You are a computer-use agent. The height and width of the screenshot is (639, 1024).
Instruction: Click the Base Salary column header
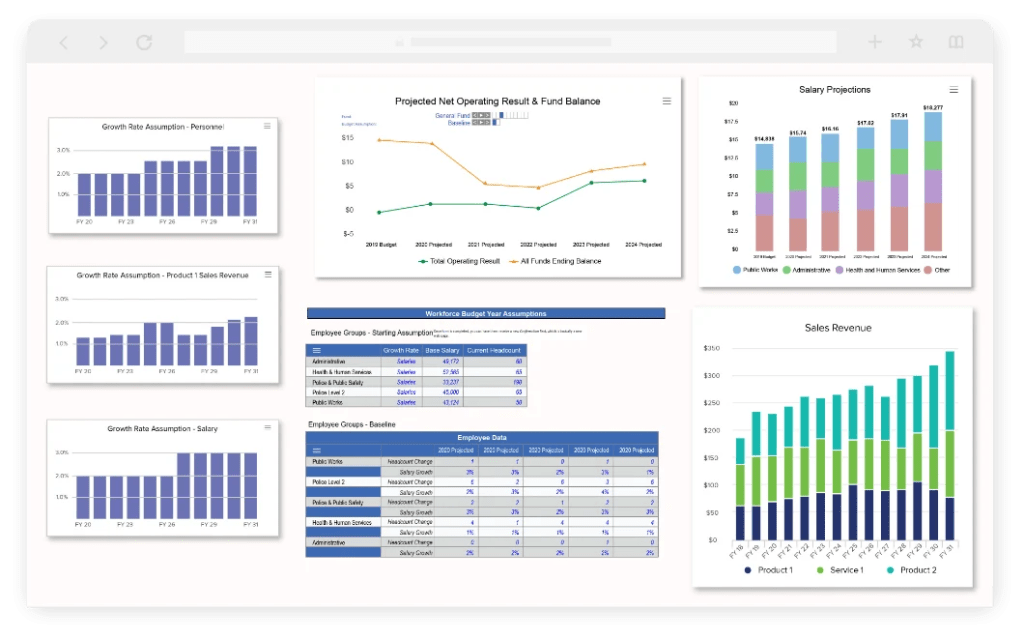pyautogui.click(x=441, y=350)
